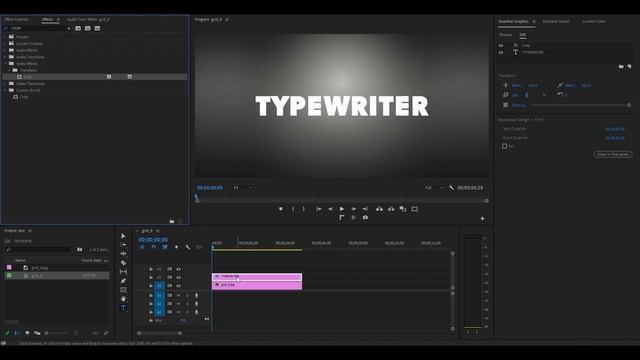Image resolution: width=640 pixels, height=360 pixels.
Task: Hide the Typewriter layer in Essential Graphics
Action: [501, 52]
